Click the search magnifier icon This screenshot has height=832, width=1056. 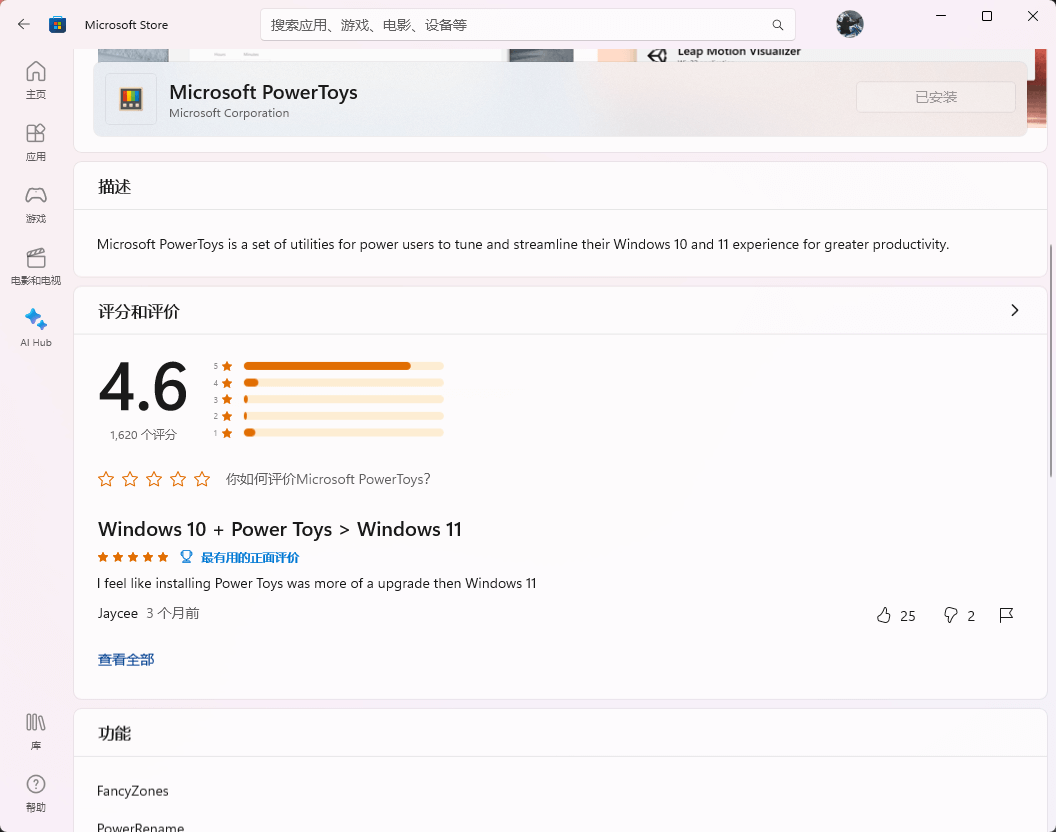point(778,24)
